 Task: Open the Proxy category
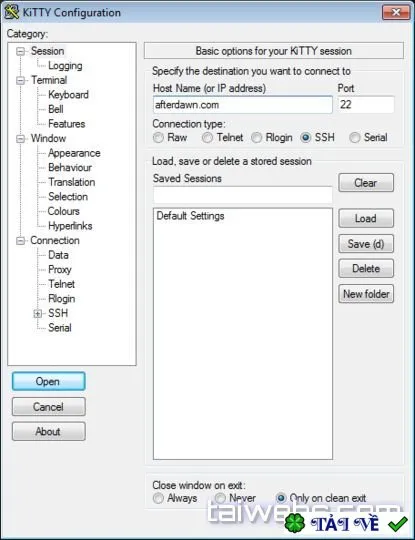[60, 269]
